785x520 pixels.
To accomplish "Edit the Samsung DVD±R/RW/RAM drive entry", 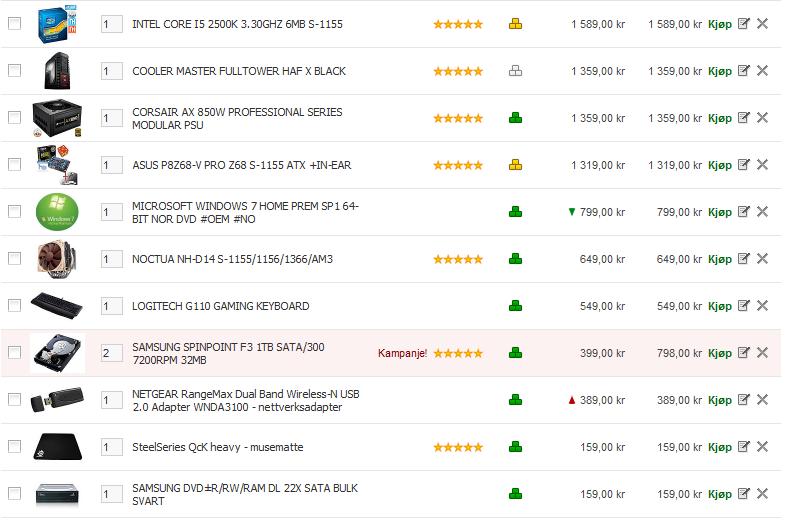I will (743, 494).
